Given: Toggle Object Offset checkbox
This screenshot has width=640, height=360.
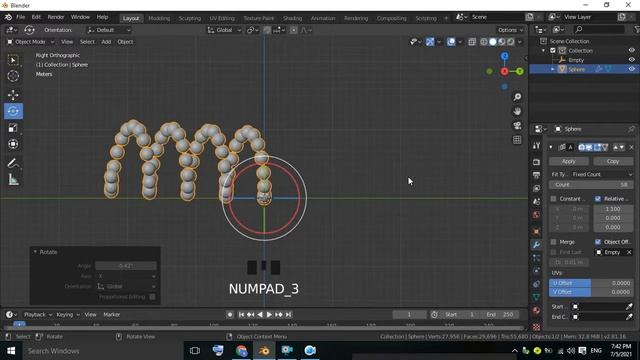Looking at the screenshot, I should [x=598, y=242].
